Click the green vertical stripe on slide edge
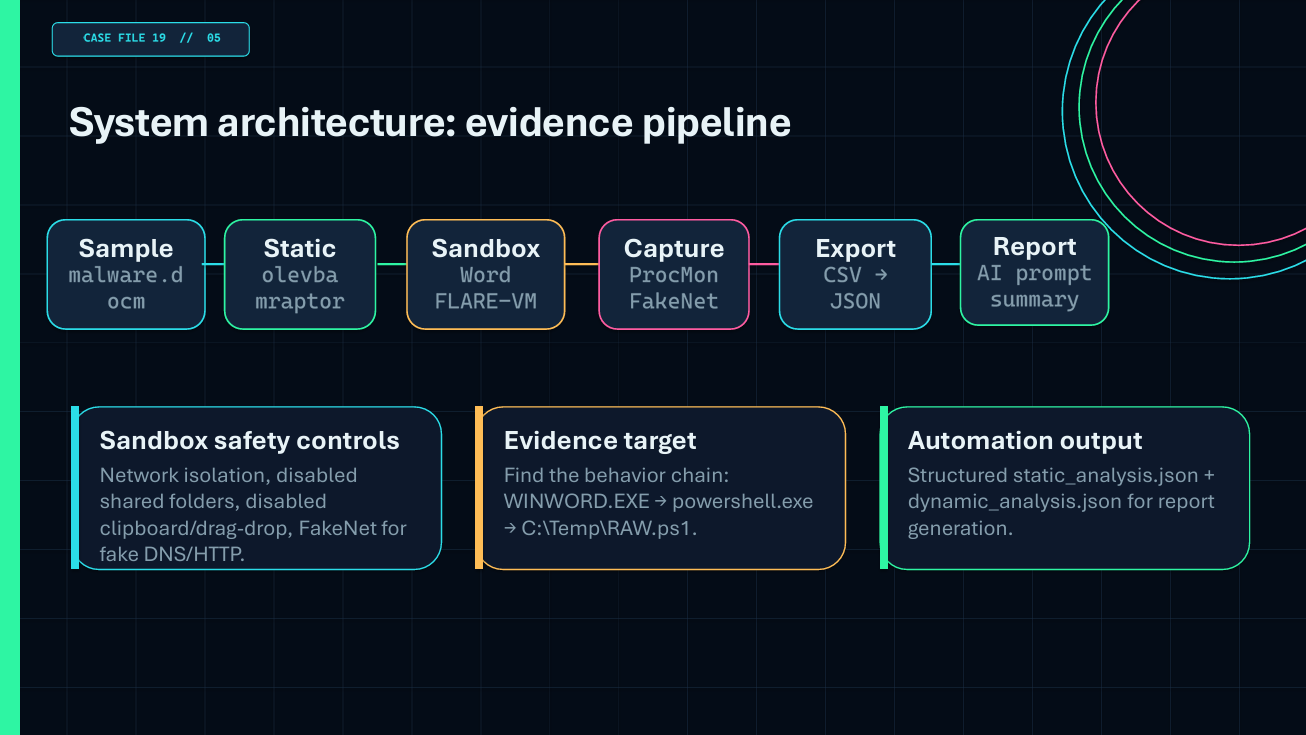The height and width of the screenshot is (735, 1306). pyautogui.click(x=10, y=367)
